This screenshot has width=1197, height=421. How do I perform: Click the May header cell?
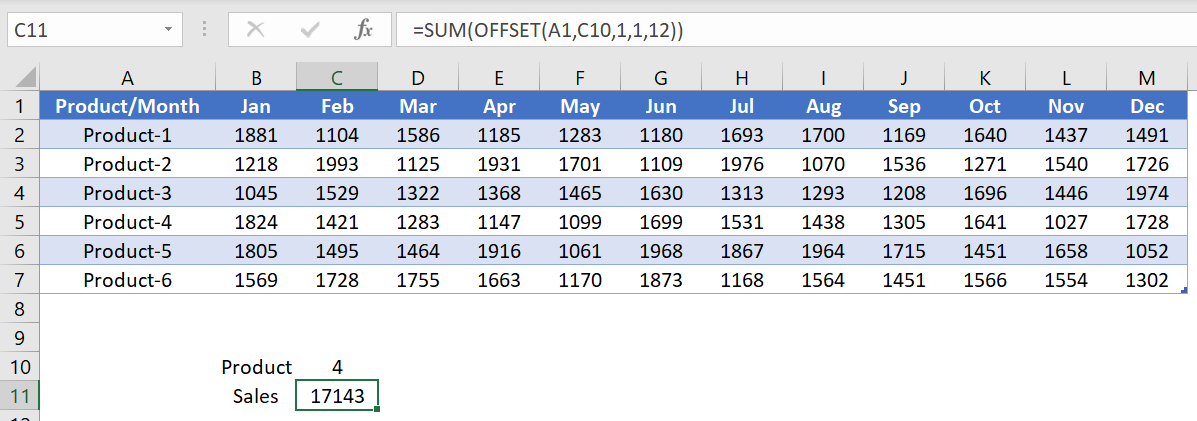pos(580,106)
